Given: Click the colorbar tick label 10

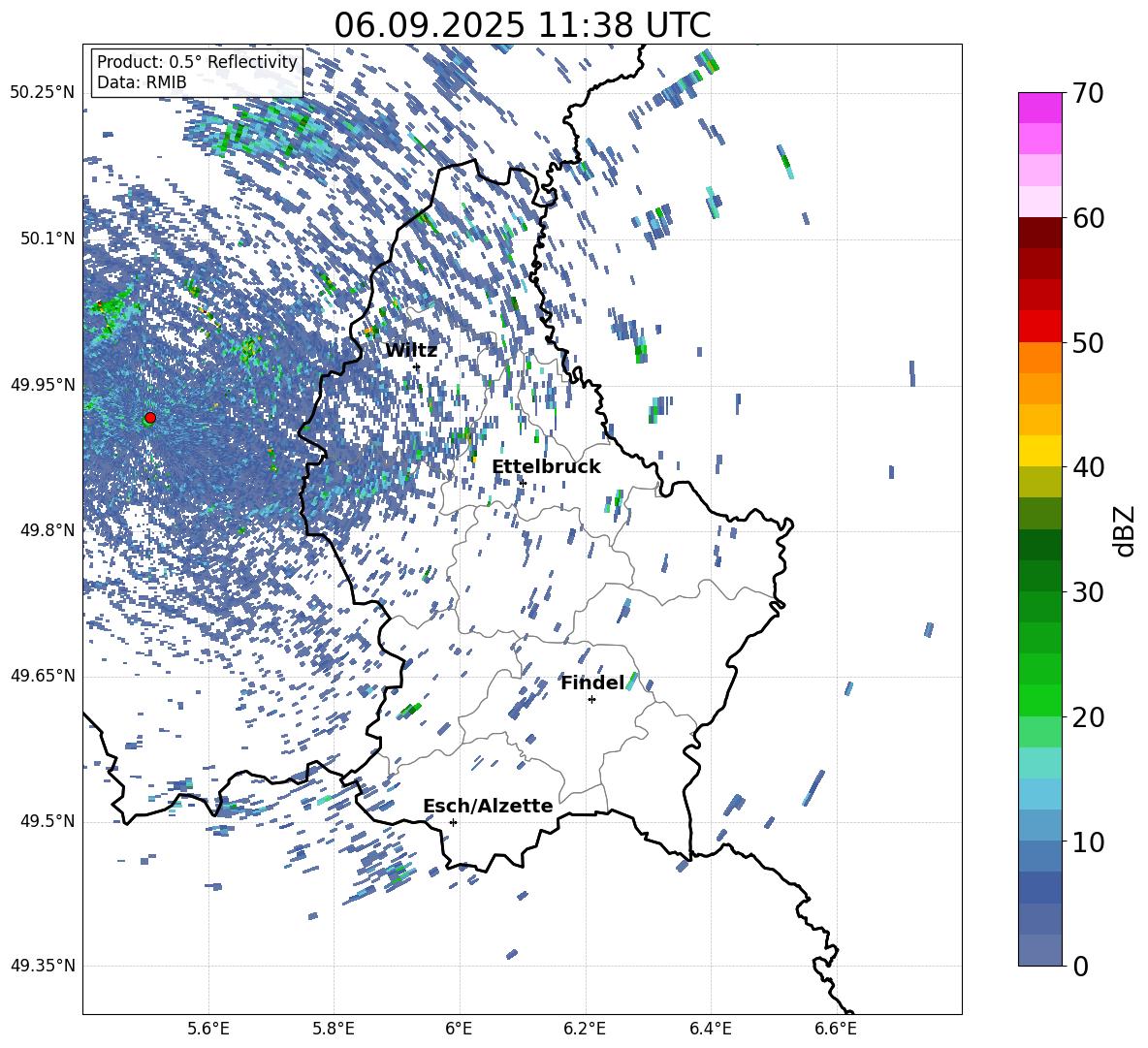Looking at the screenshot, I should click(1088, 842).
